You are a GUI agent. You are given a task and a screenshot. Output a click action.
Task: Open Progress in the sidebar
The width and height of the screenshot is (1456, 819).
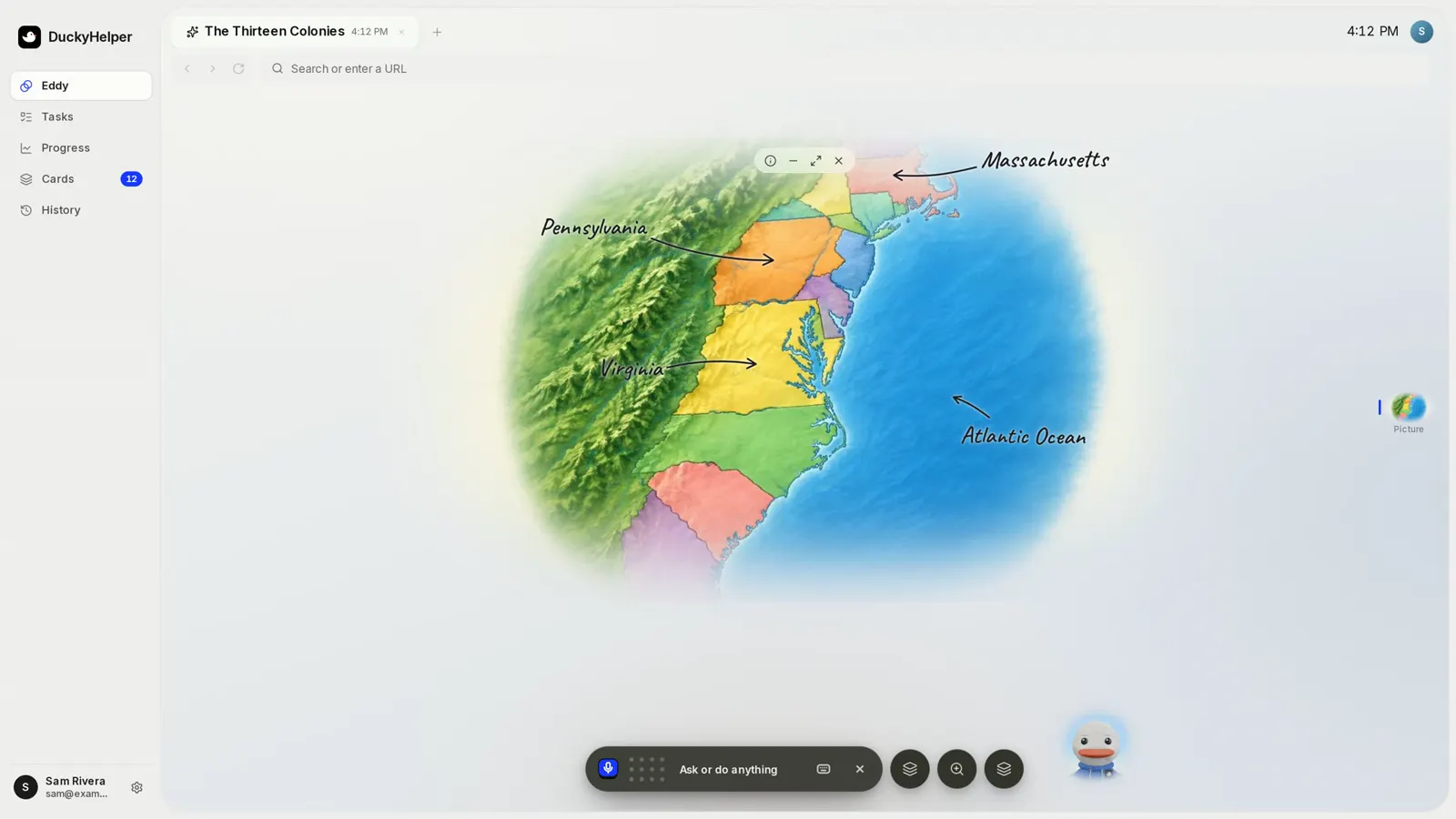click(x=81, y=147)
